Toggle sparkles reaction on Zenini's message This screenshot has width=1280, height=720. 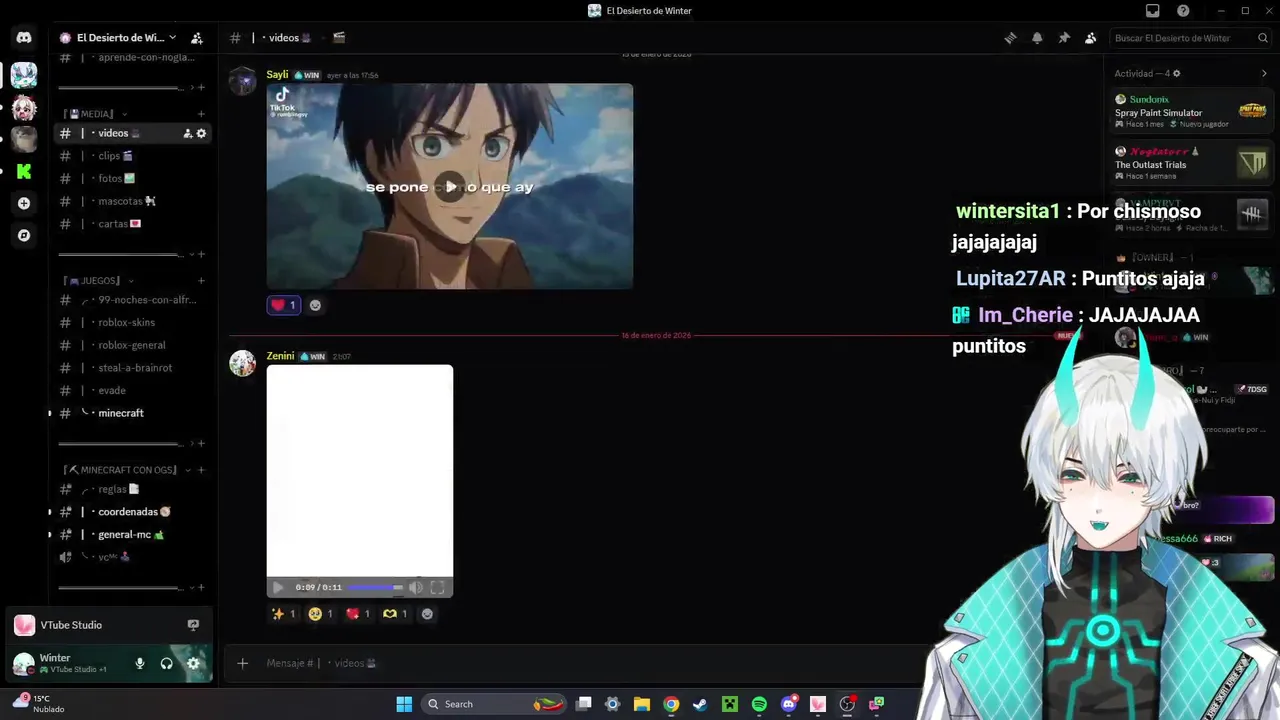(x=284, y=614)
